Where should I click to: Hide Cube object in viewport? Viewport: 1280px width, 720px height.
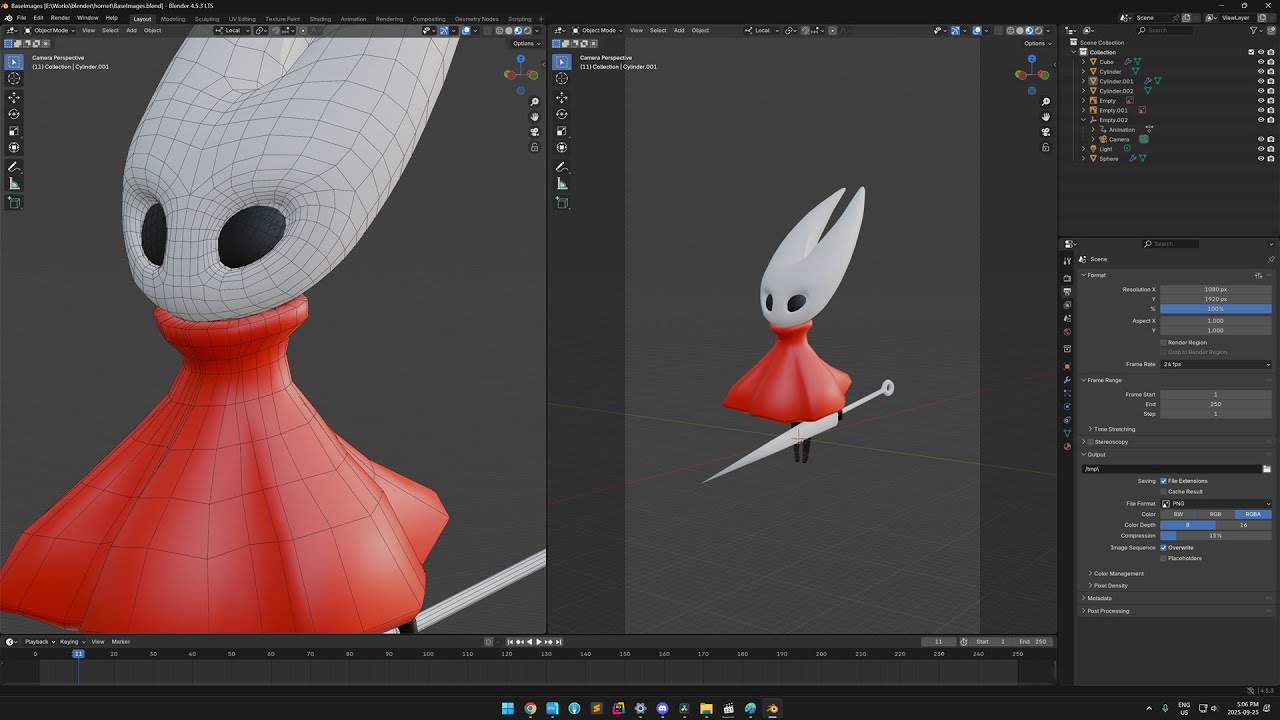1260,62
